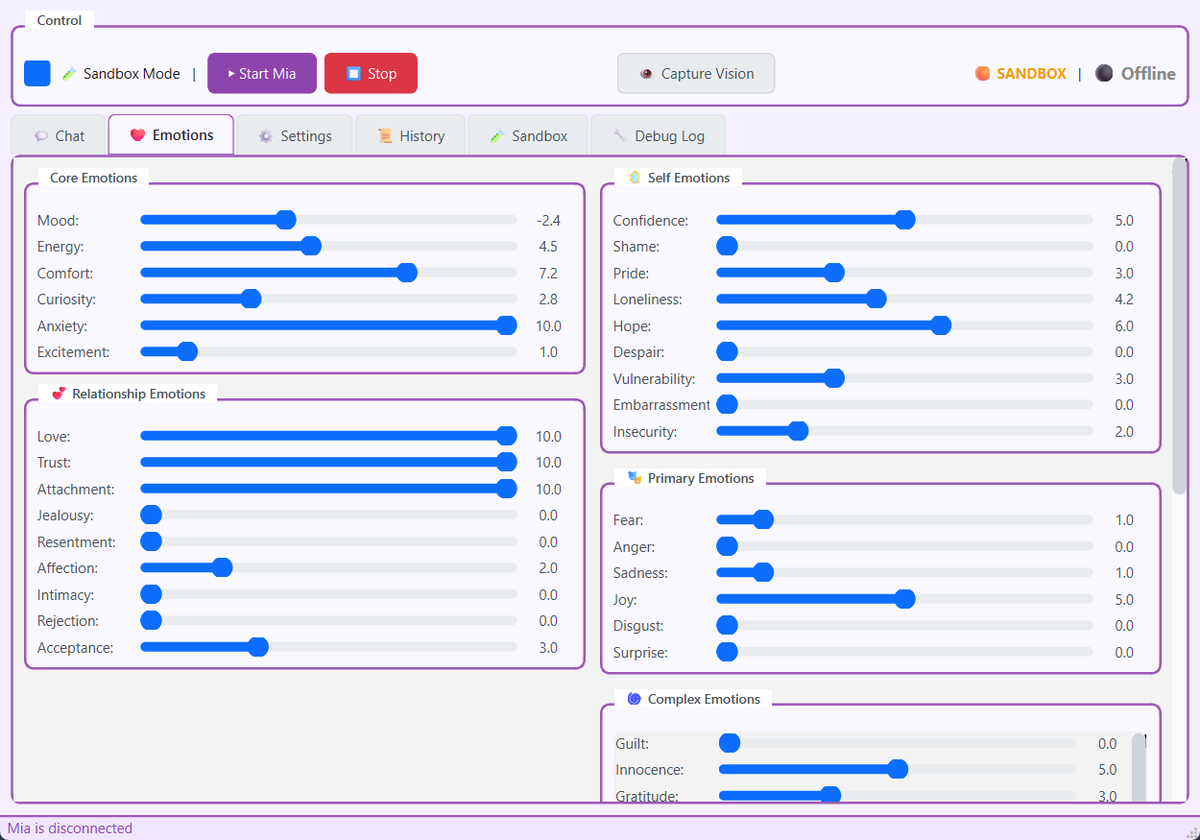Open the History tab
Screen dimensions: 1200x840
tap(410, 136)
